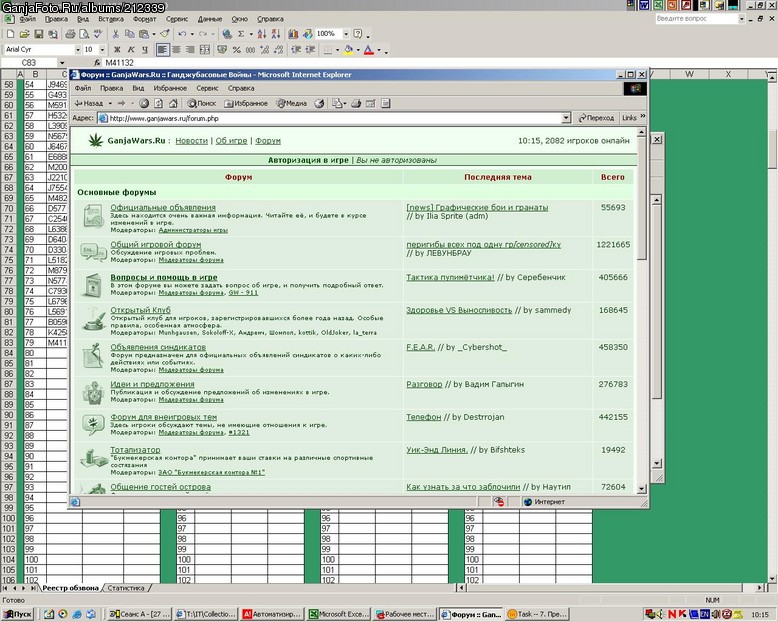Open Медиа panel in Internet Explorer toolbar
Screen dimensions: 778x622
(292, 103)
